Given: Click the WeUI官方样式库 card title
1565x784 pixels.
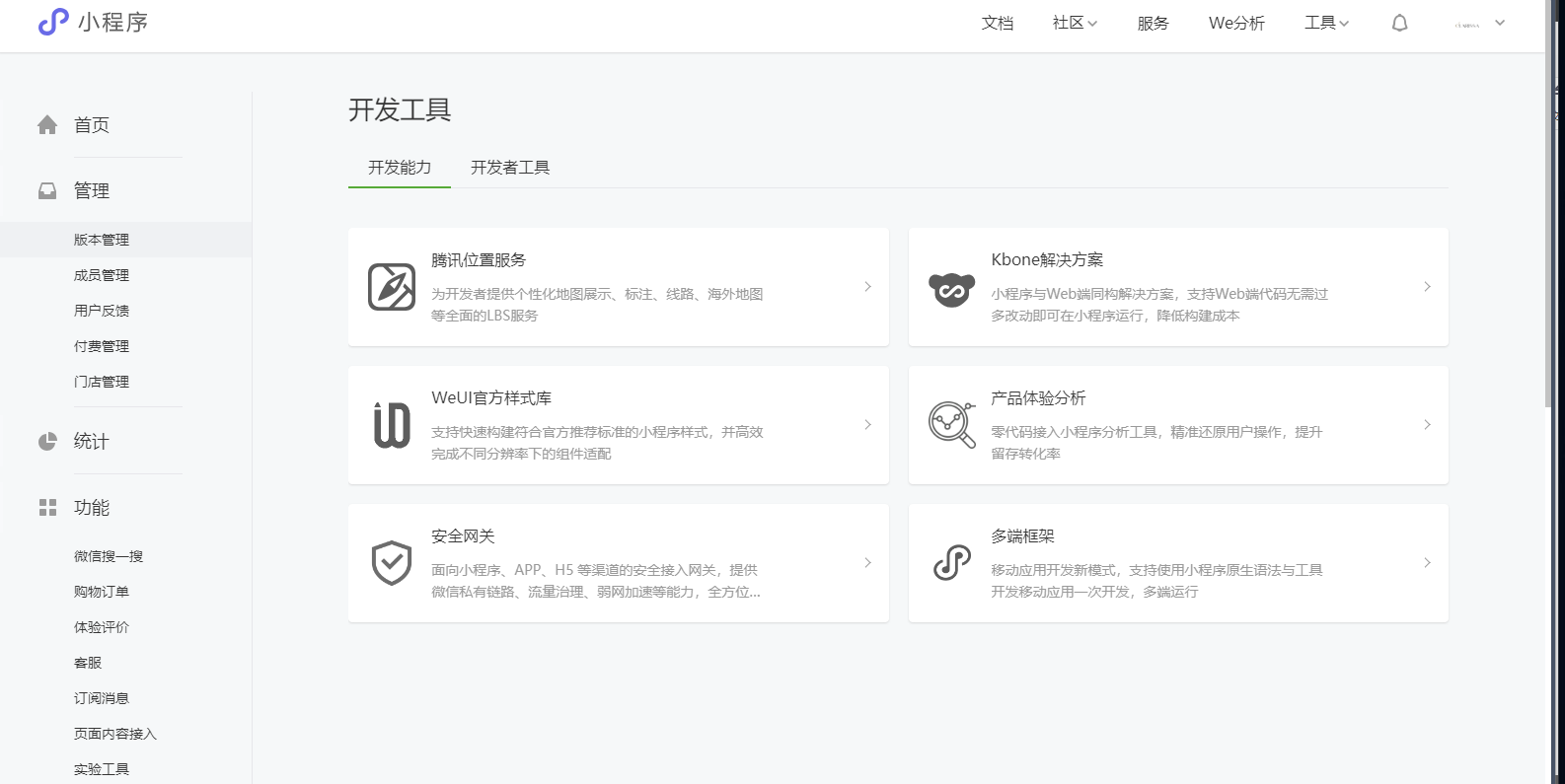Looking at the screenshot, I should (x=491, y=398).
